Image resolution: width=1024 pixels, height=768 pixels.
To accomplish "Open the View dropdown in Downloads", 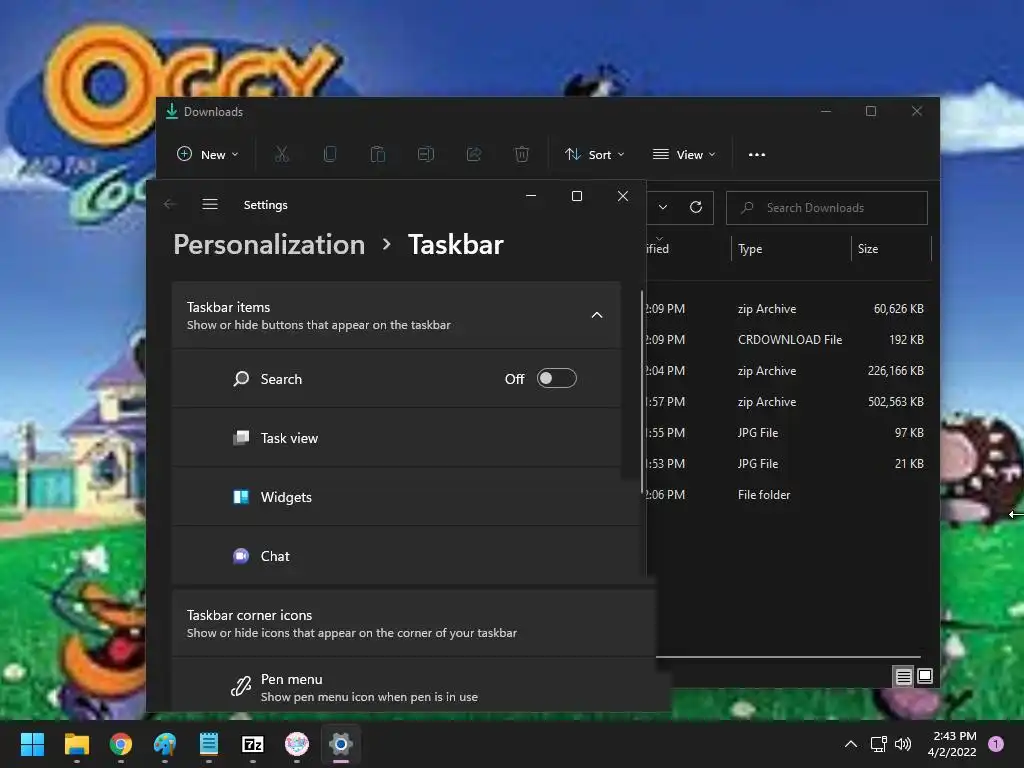I will pyautogui.click(x=684, y=155).
